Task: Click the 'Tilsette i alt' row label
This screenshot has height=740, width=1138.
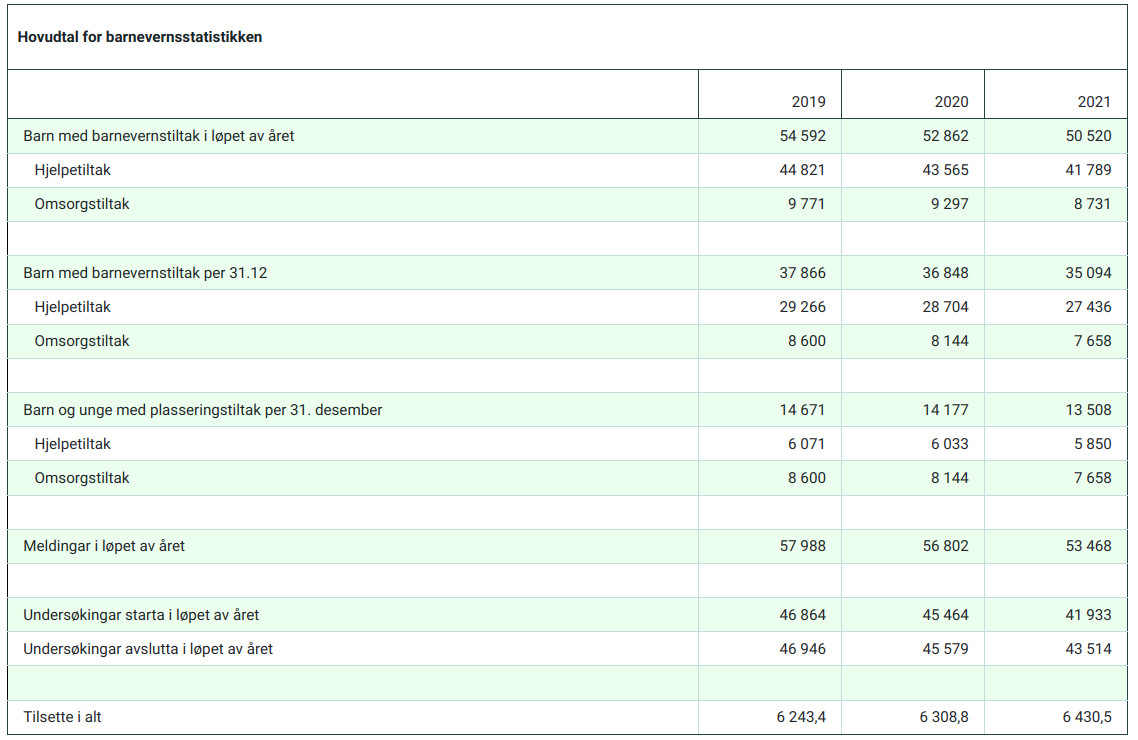Action: (63, 718)
